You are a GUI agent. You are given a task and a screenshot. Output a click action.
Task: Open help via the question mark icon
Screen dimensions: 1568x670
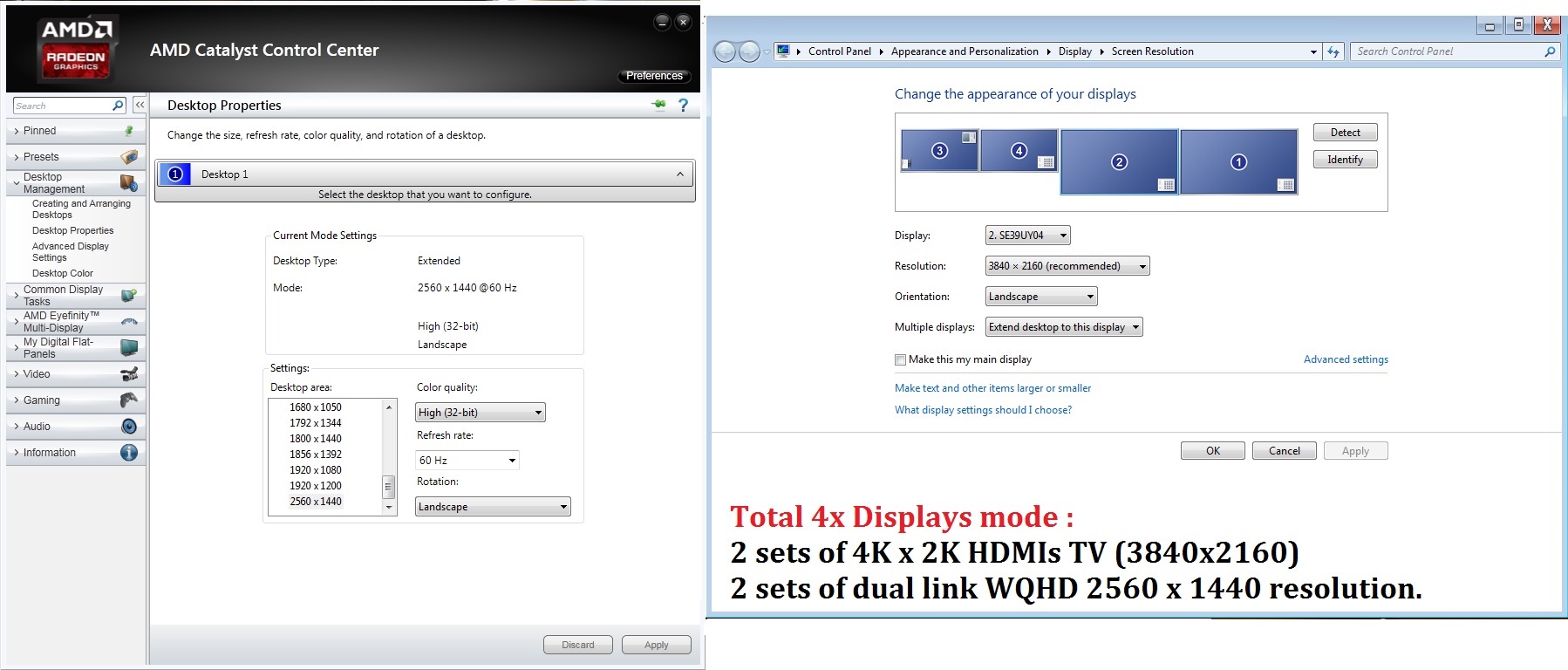(x=684, y=105)
